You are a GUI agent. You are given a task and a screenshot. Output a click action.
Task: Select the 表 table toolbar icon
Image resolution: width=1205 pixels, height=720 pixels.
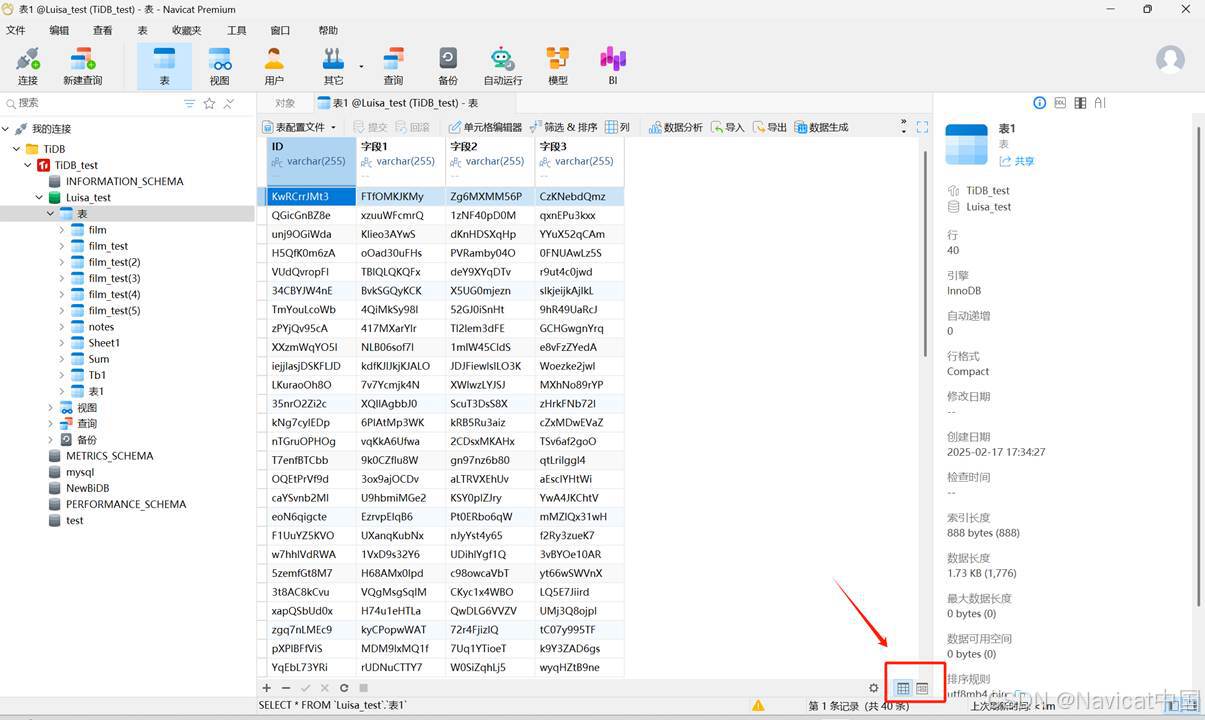tap(164, 66)
